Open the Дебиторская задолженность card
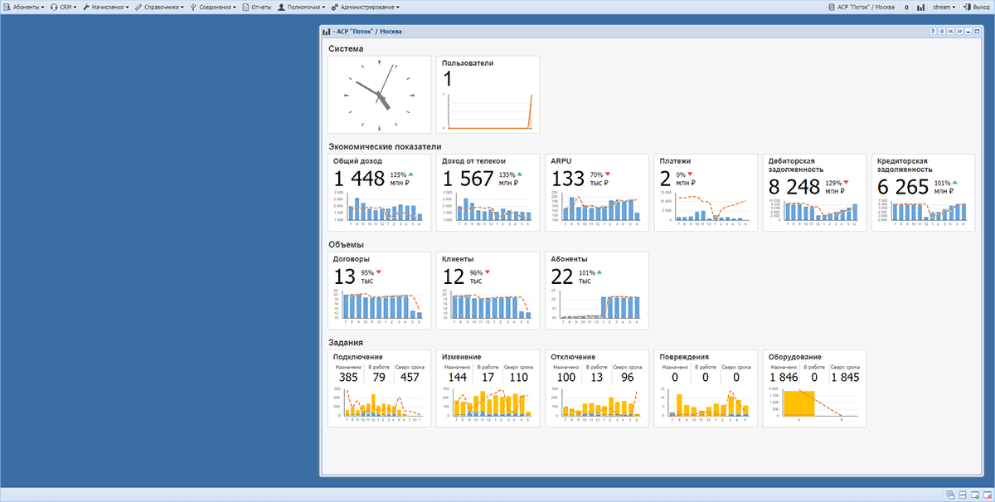 815,192
